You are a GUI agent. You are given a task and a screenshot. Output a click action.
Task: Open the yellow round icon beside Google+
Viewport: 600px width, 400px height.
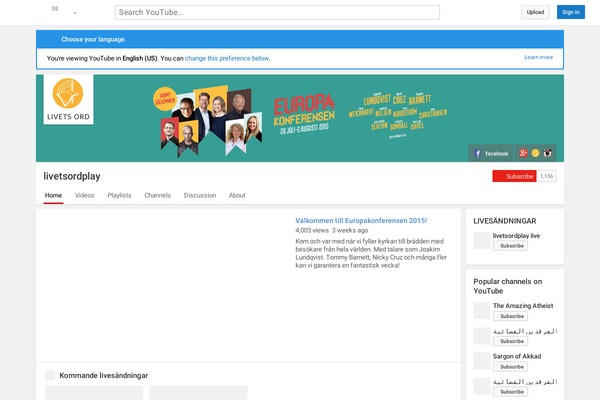(x=535, y=153)
